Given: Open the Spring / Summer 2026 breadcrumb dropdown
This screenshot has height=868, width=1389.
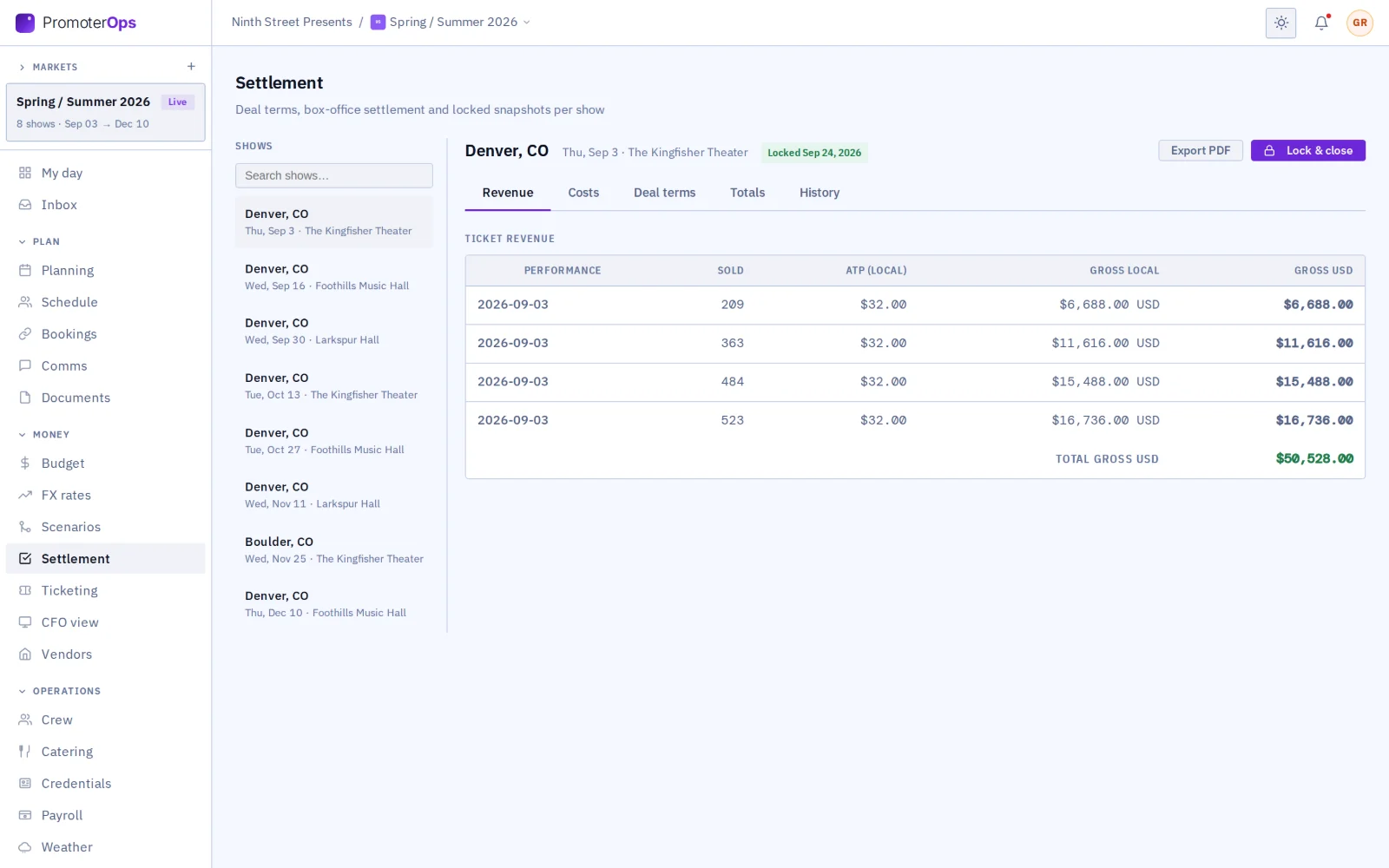Looking at the screenshot, I should pyautogui.click(x=450, y=22).
